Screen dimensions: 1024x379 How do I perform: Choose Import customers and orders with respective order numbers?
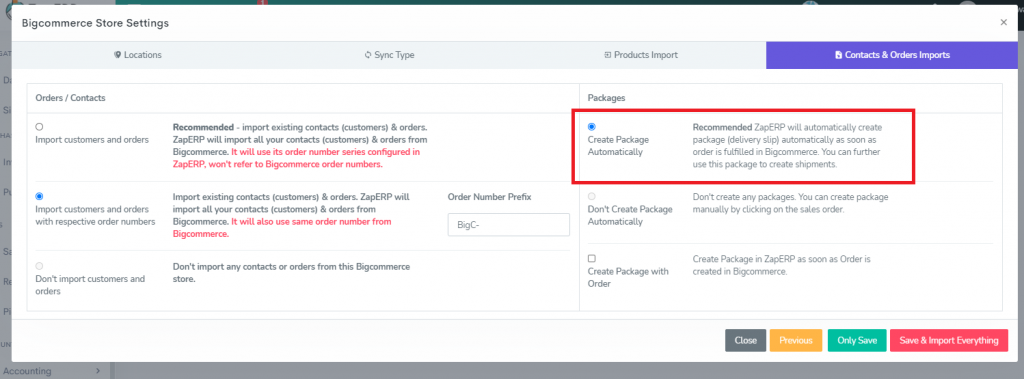(x=39, y=196)
